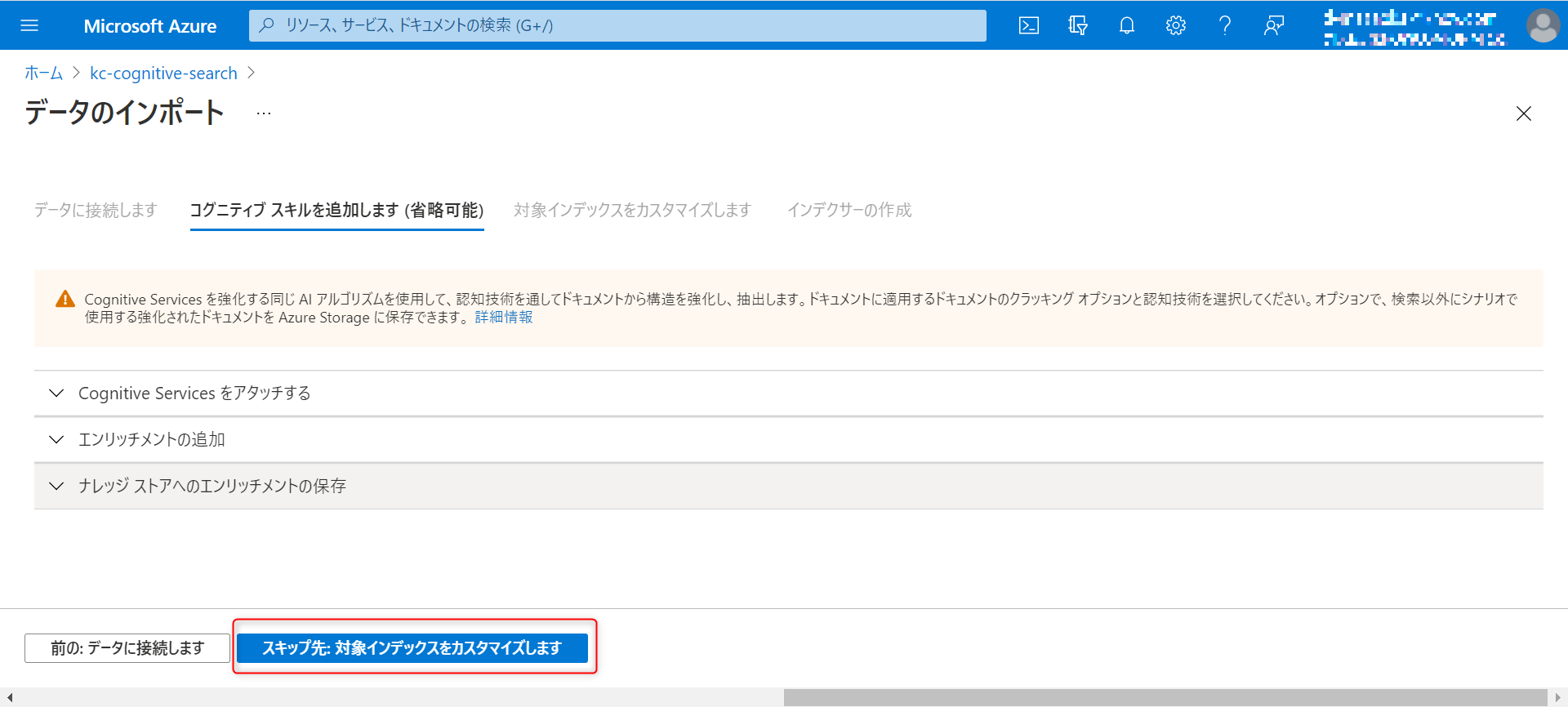Image resolution: width=1568 pixels, height=707 pixels.
Task: Click データのインポート page title
Action: click(124, 113)
